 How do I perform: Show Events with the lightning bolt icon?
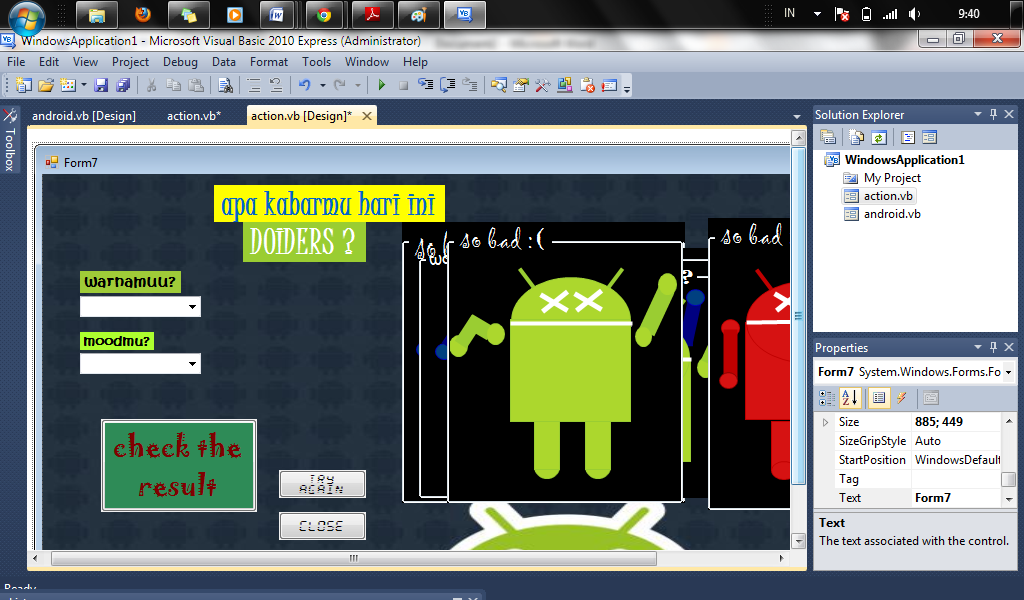click(902, 398)
